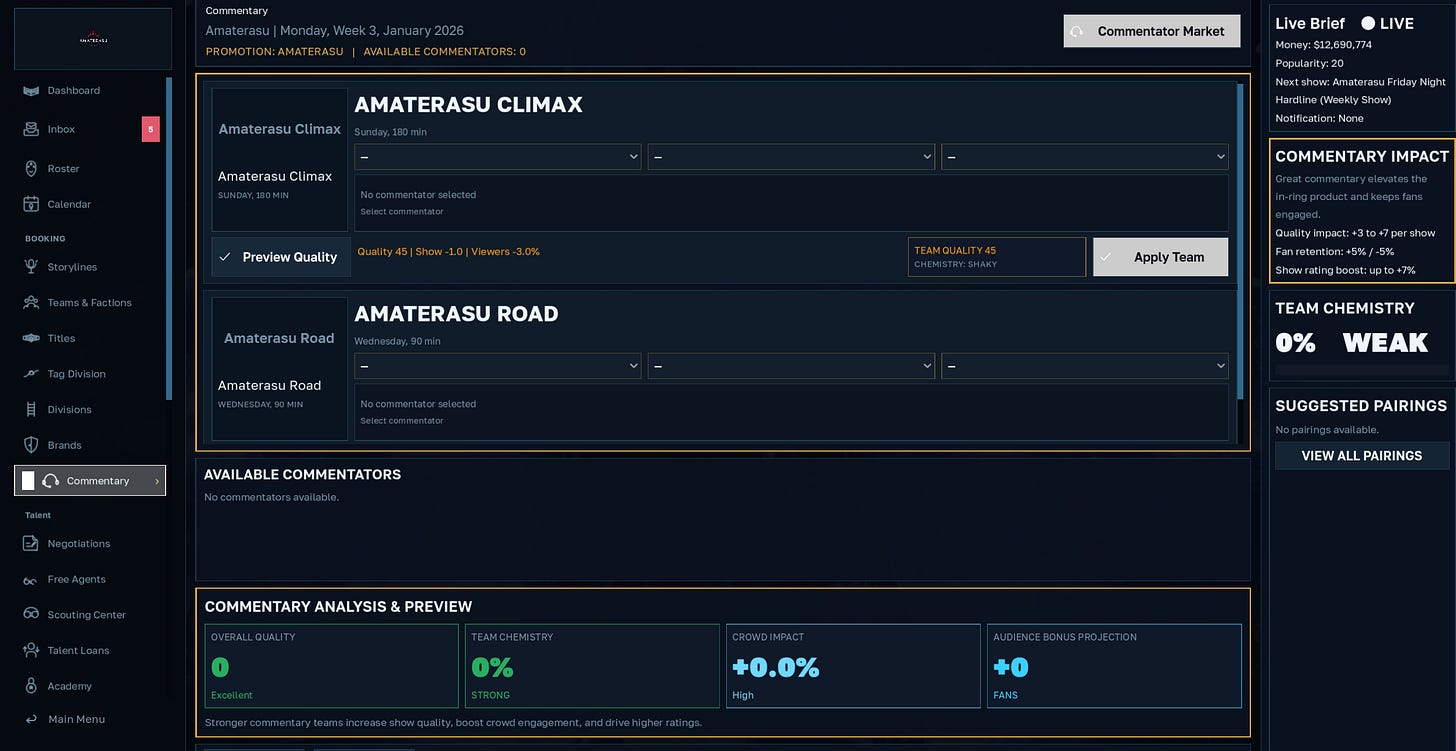Click the Divisions ladder icon
Image resolution: width=1456 pixels, height=751 pixels.
(31, 409)
